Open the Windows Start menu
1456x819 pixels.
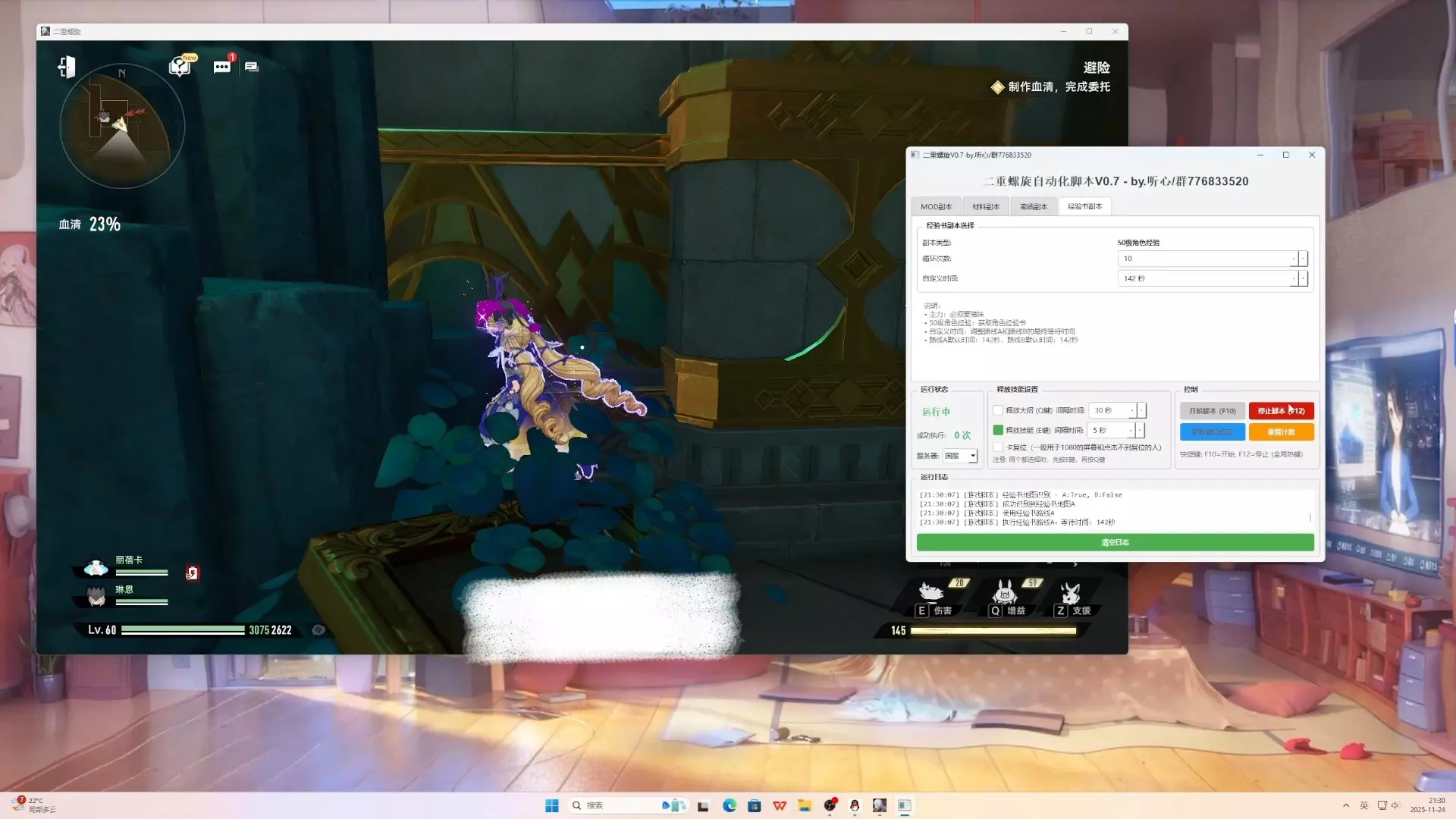[x=552, y=805]
